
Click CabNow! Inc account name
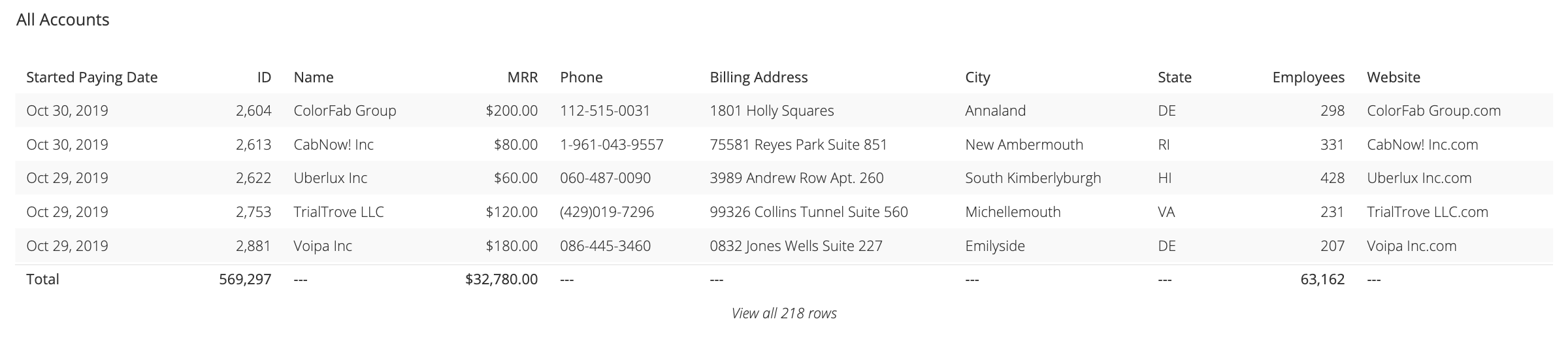pos(333,144)
